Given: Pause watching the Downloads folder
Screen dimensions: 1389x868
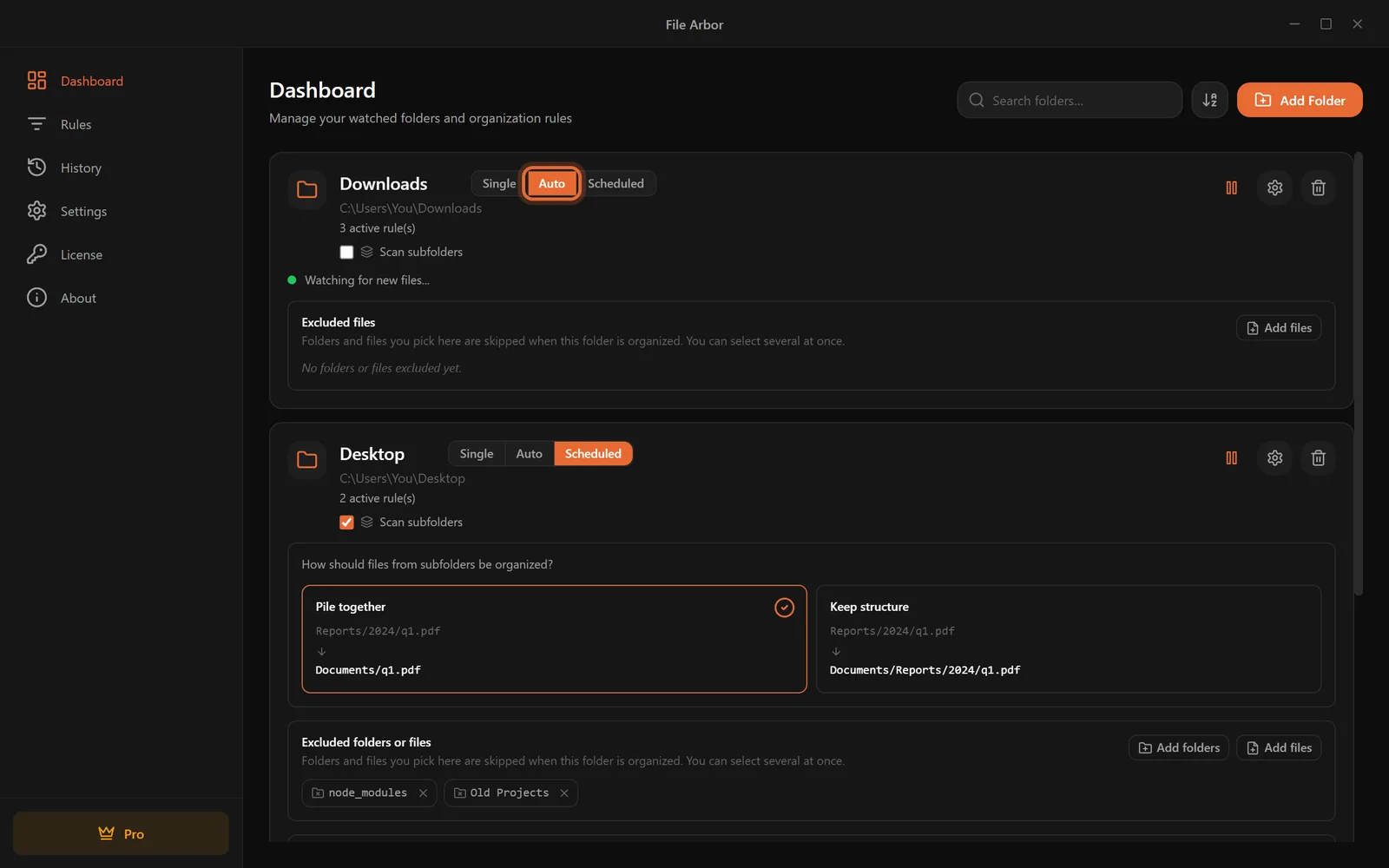Looking at the screenshot, I should click(1231, 187).
